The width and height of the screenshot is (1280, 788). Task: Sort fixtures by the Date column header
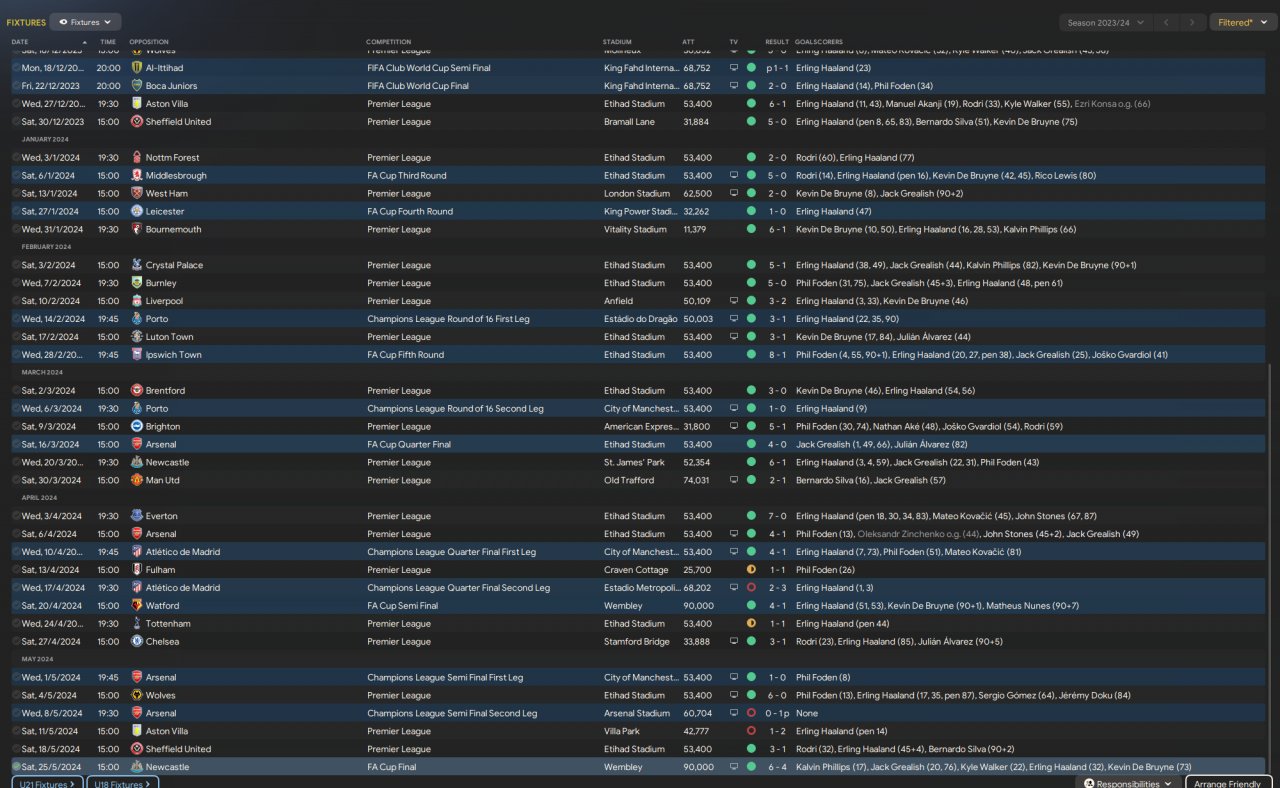(x=20, y=42)
